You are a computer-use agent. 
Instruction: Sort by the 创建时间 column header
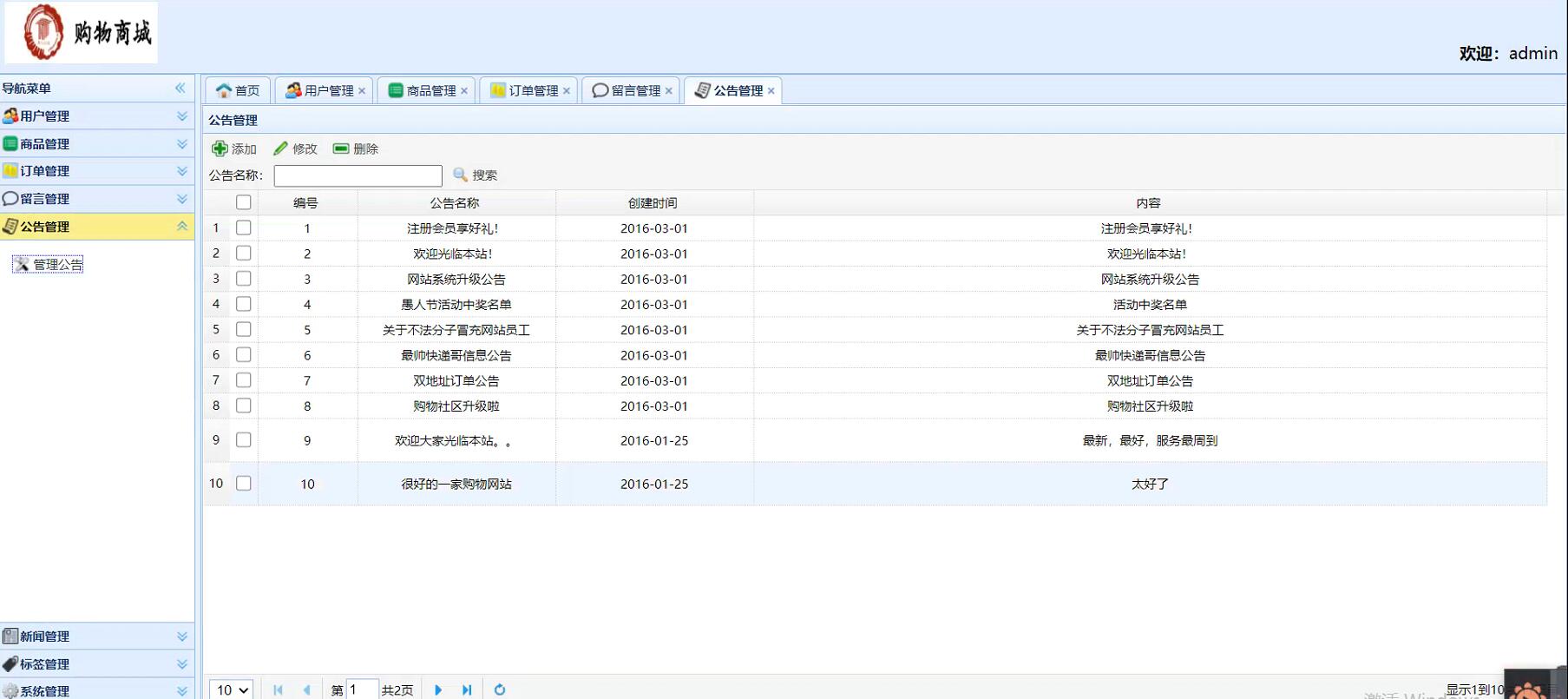point(653,202)
